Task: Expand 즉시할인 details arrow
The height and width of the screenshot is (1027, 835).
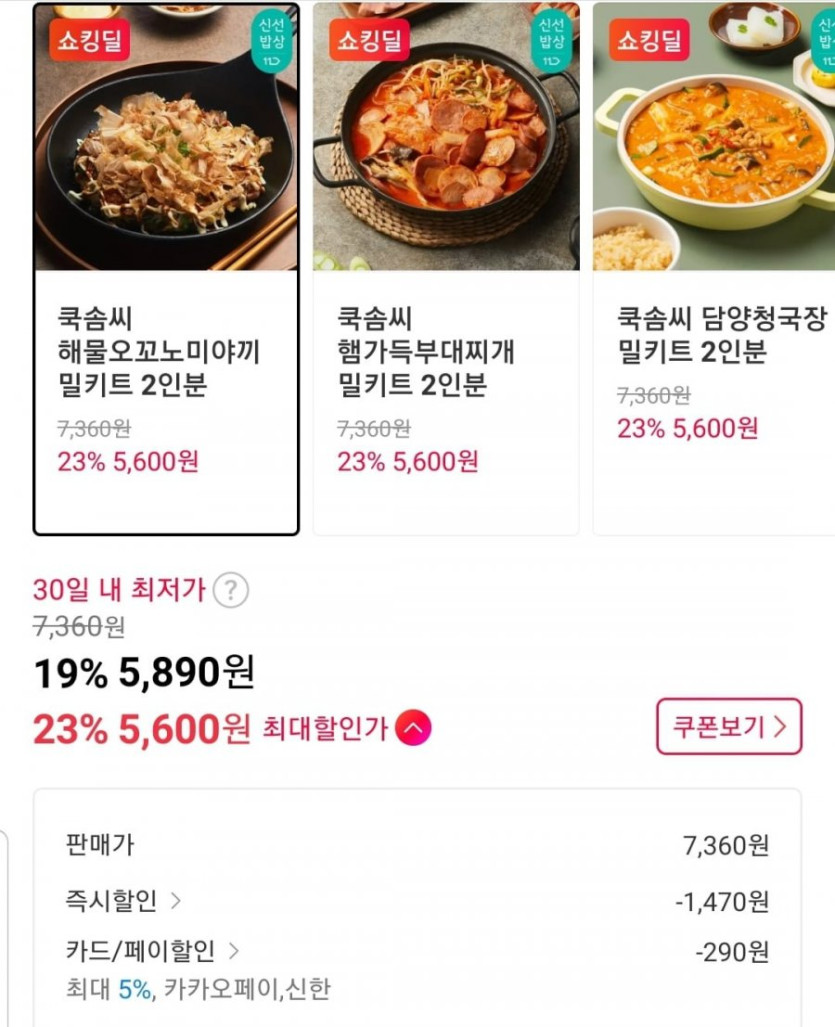Action: [176, 901]
